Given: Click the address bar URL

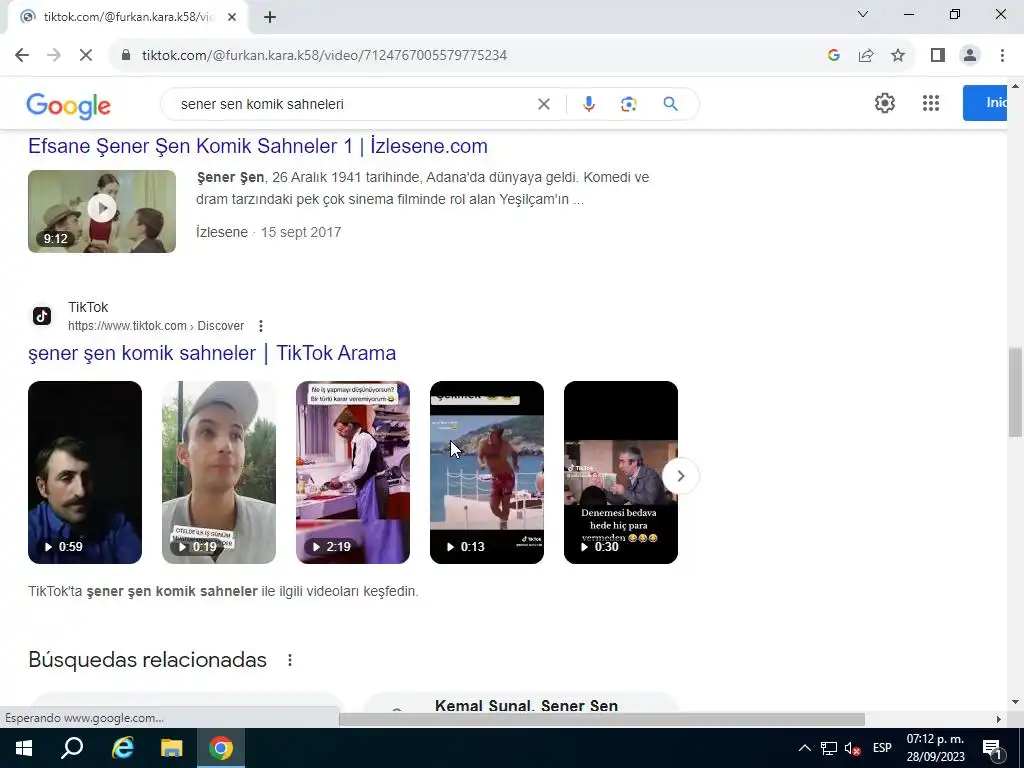Looking at the screenshot, I should (x=325, y=56).
